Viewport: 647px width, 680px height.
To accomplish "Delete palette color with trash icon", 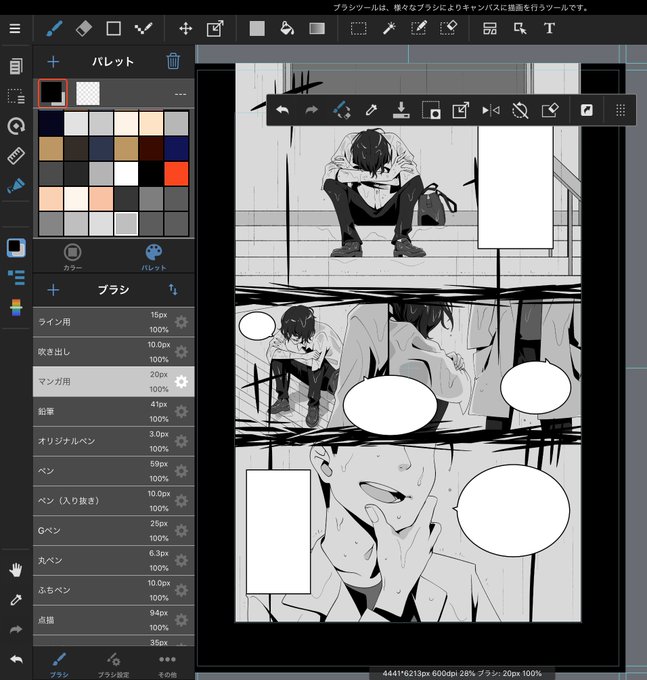I will pos(173,62).
